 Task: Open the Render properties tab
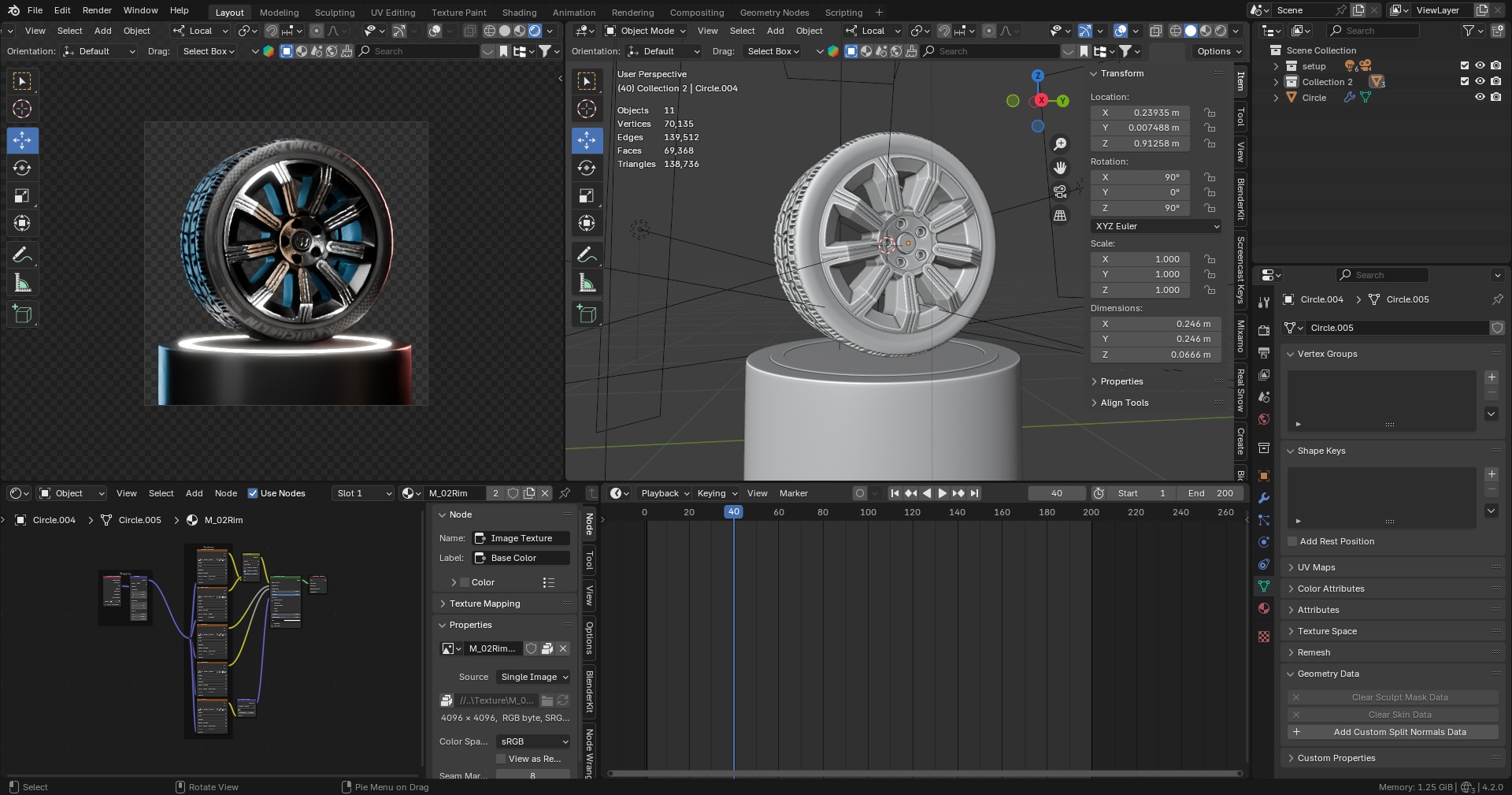(1264, 331)
